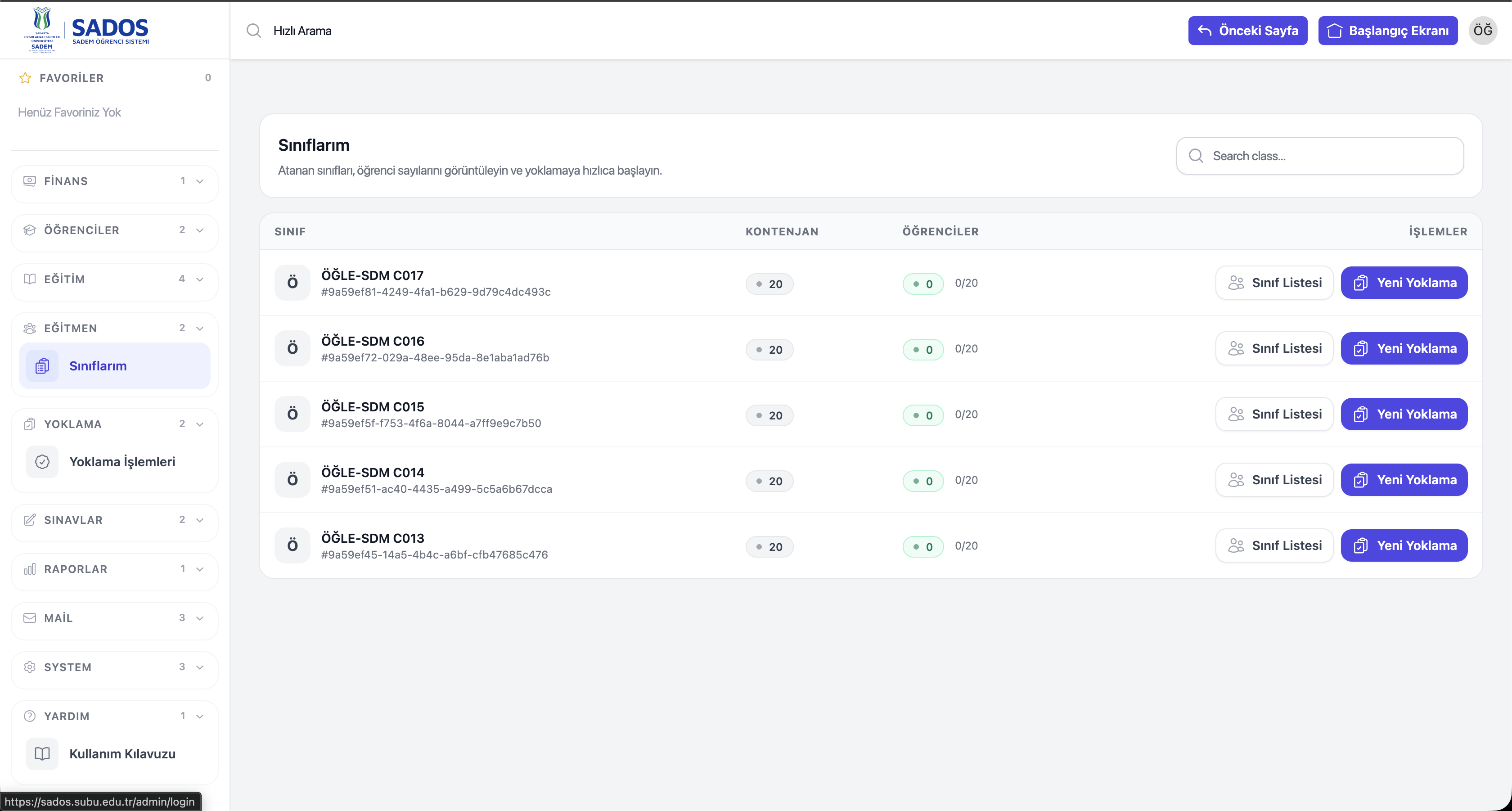Click the Search class input field

[1320, 156]
